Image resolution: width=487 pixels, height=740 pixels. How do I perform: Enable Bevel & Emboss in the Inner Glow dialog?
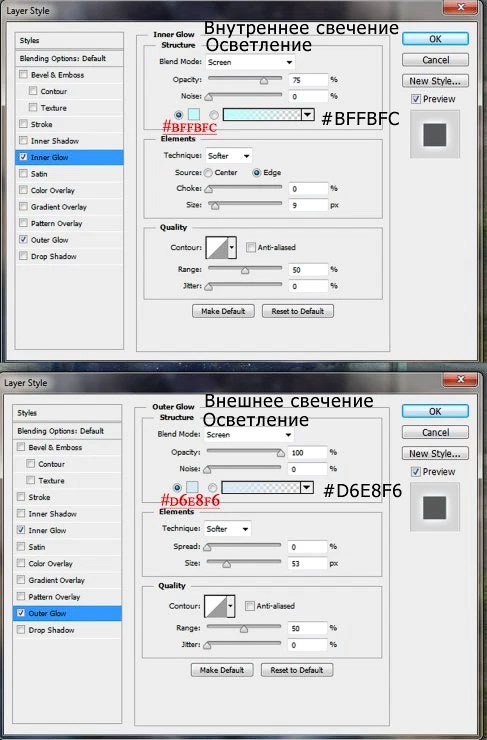(x=23, y=75)
